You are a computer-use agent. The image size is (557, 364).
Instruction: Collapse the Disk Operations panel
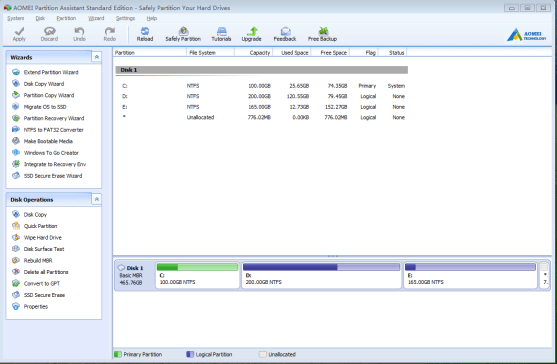(97, 200)
